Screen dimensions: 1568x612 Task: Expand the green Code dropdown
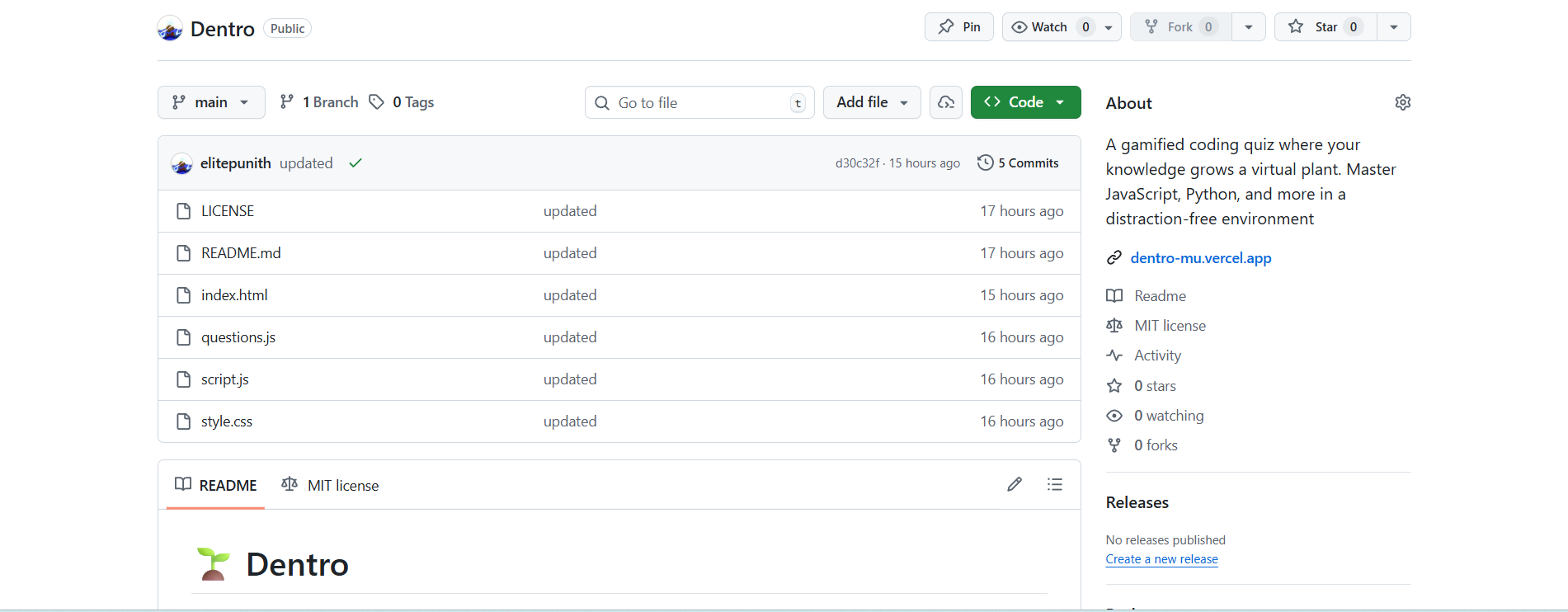[1025, 102]
